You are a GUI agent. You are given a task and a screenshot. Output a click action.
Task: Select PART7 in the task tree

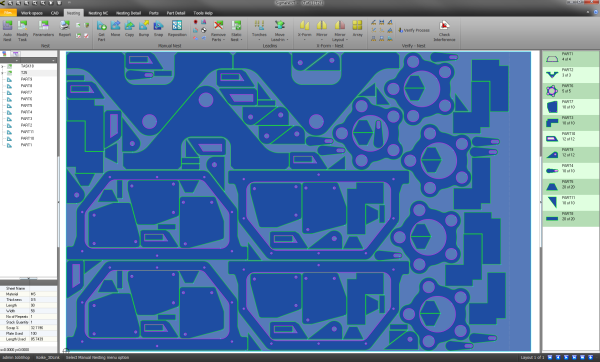[x=26, y=92]
